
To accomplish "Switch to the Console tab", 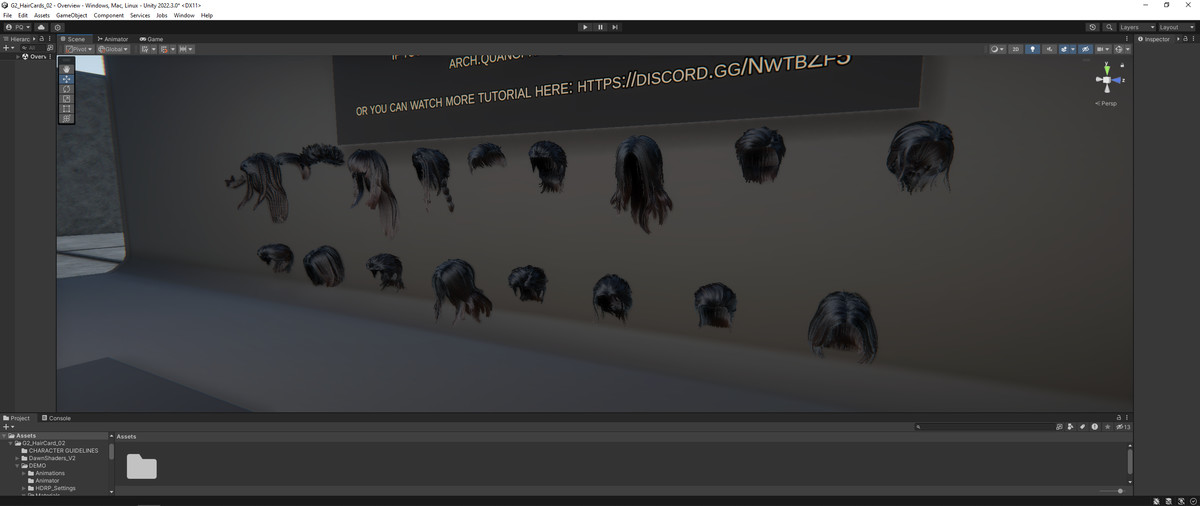I will (x=56, y=418).
